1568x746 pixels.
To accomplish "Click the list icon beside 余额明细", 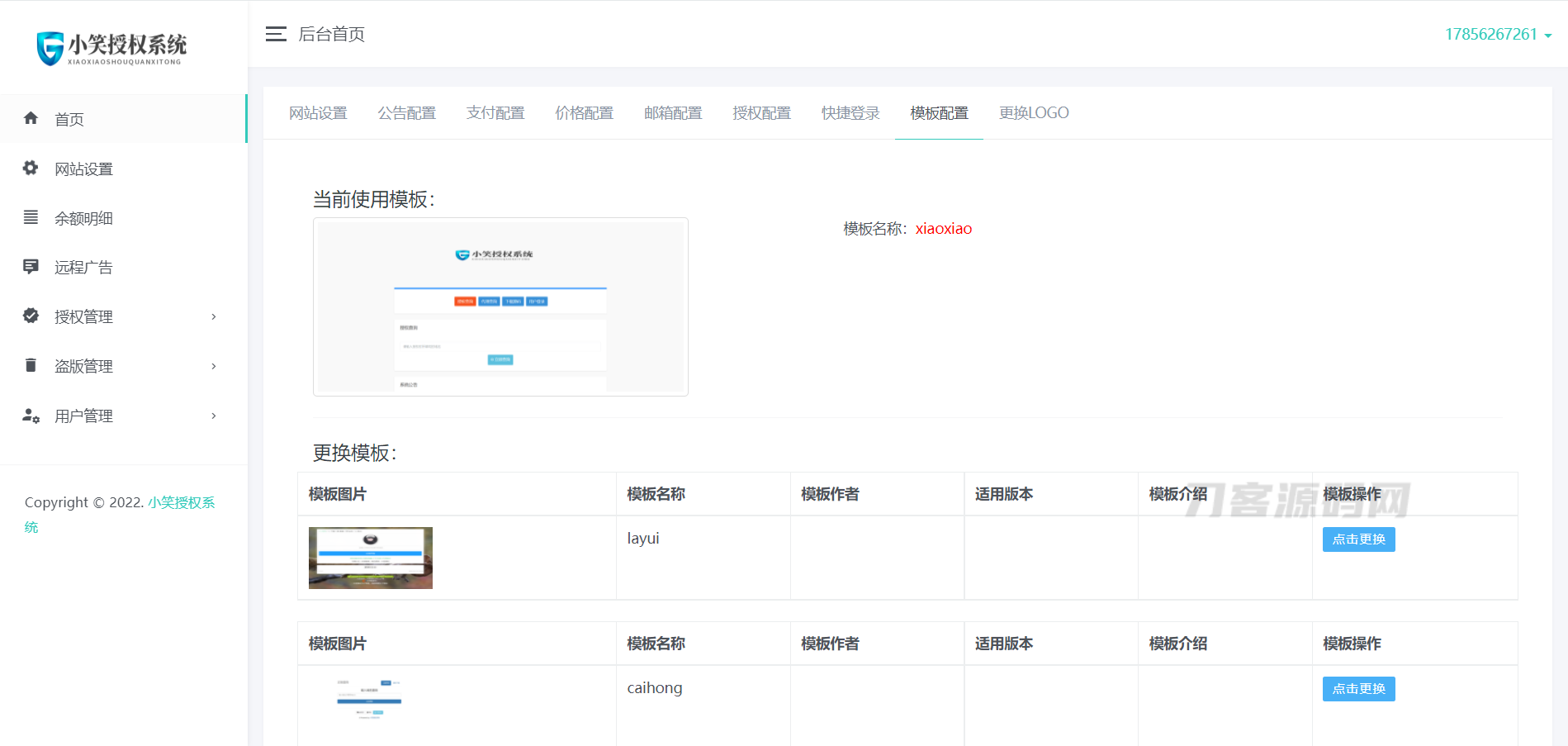I will (x=31, y=217).
